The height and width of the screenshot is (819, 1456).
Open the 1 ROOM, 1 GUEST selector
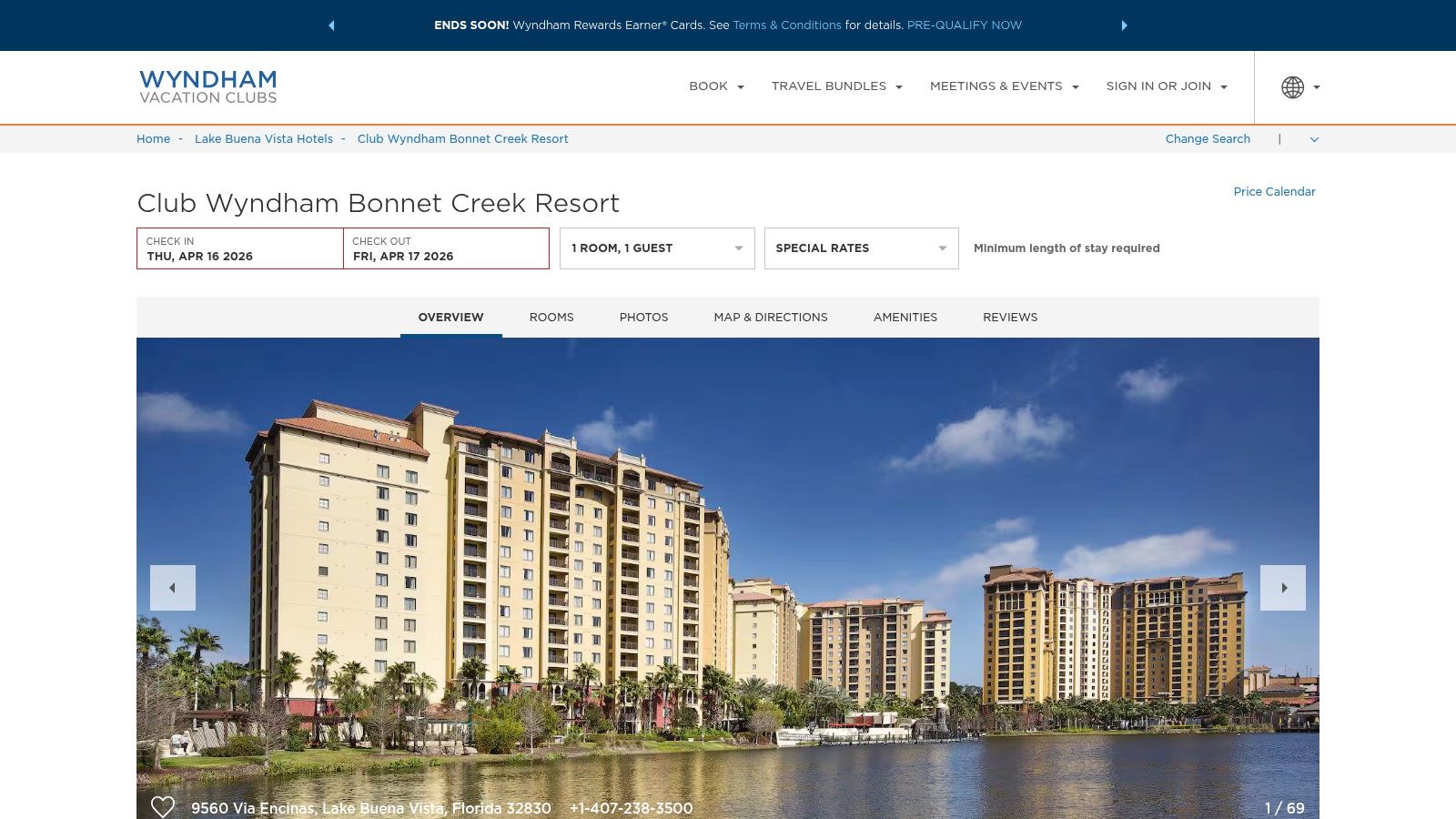click(656, 248)
